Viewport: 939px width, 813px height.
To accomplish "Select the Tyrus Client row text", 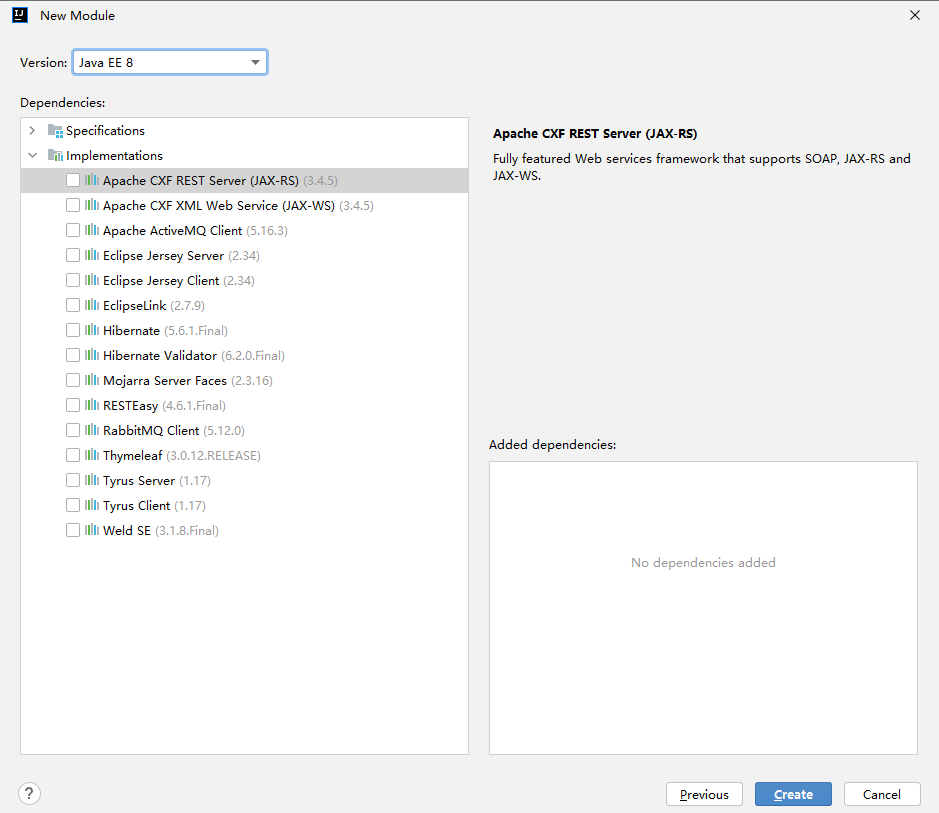I will (x=155, y=506).
